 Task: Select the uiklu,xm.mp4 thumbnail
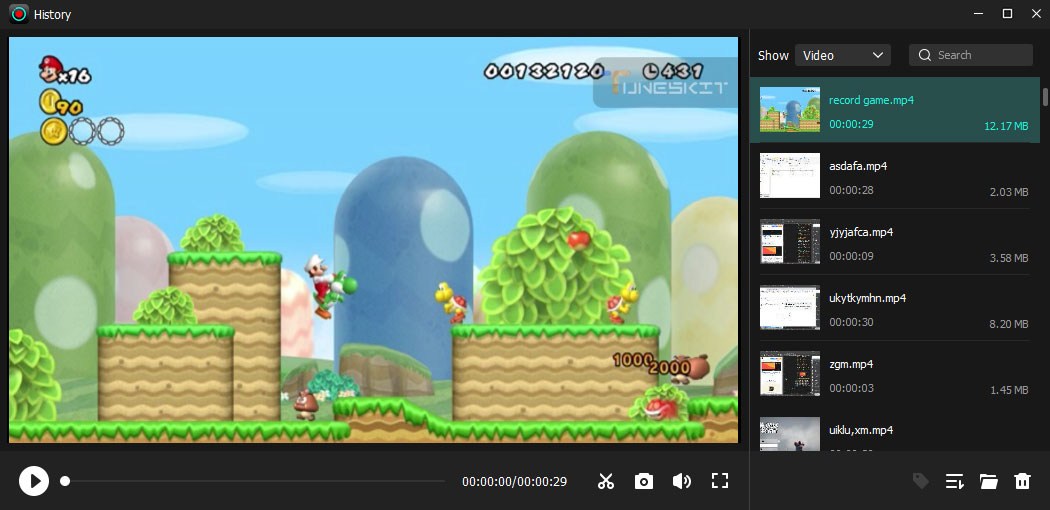(790, 434)
